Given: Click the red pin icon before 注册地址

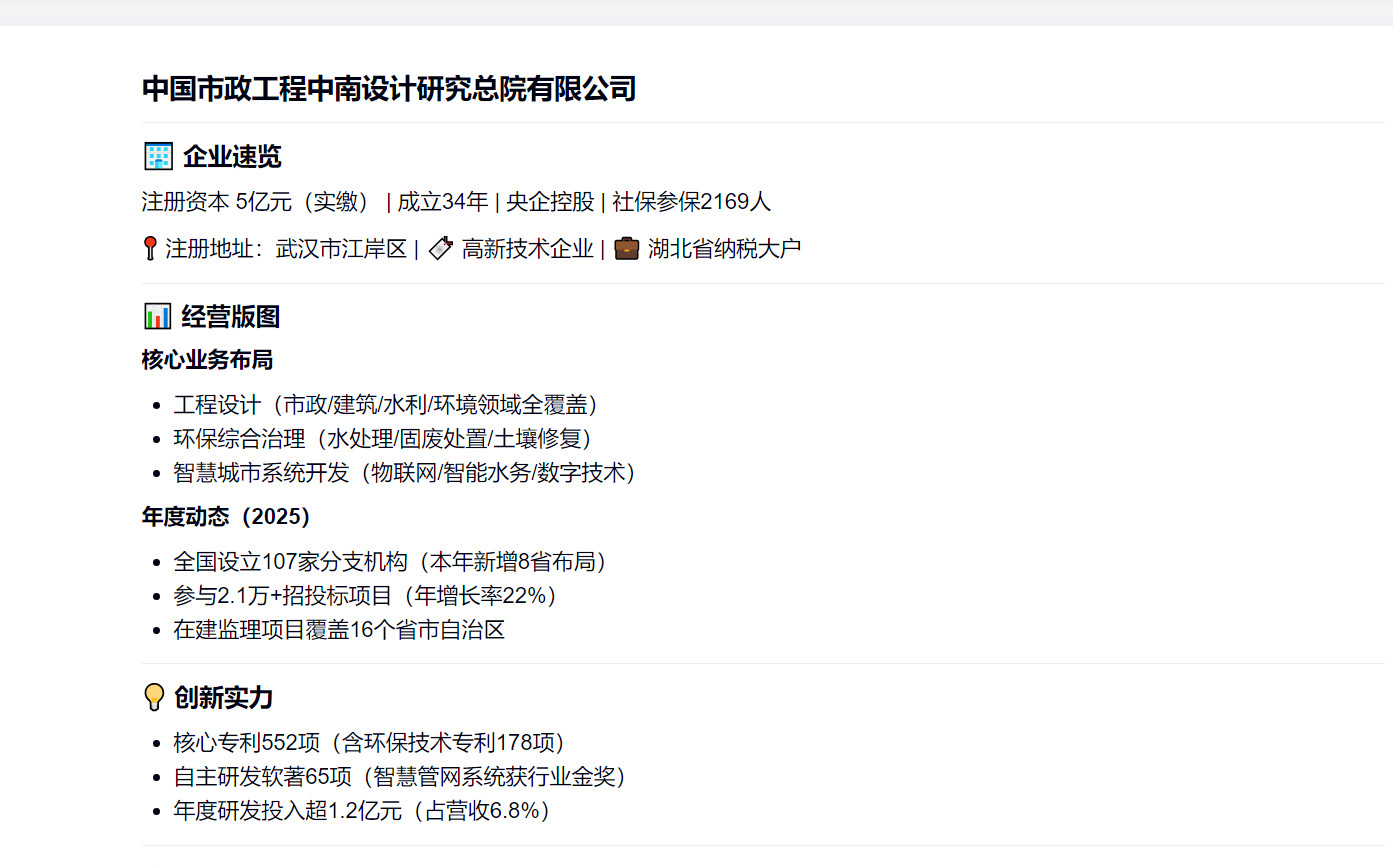Looking at the screenshot, I should coord(150,248).
